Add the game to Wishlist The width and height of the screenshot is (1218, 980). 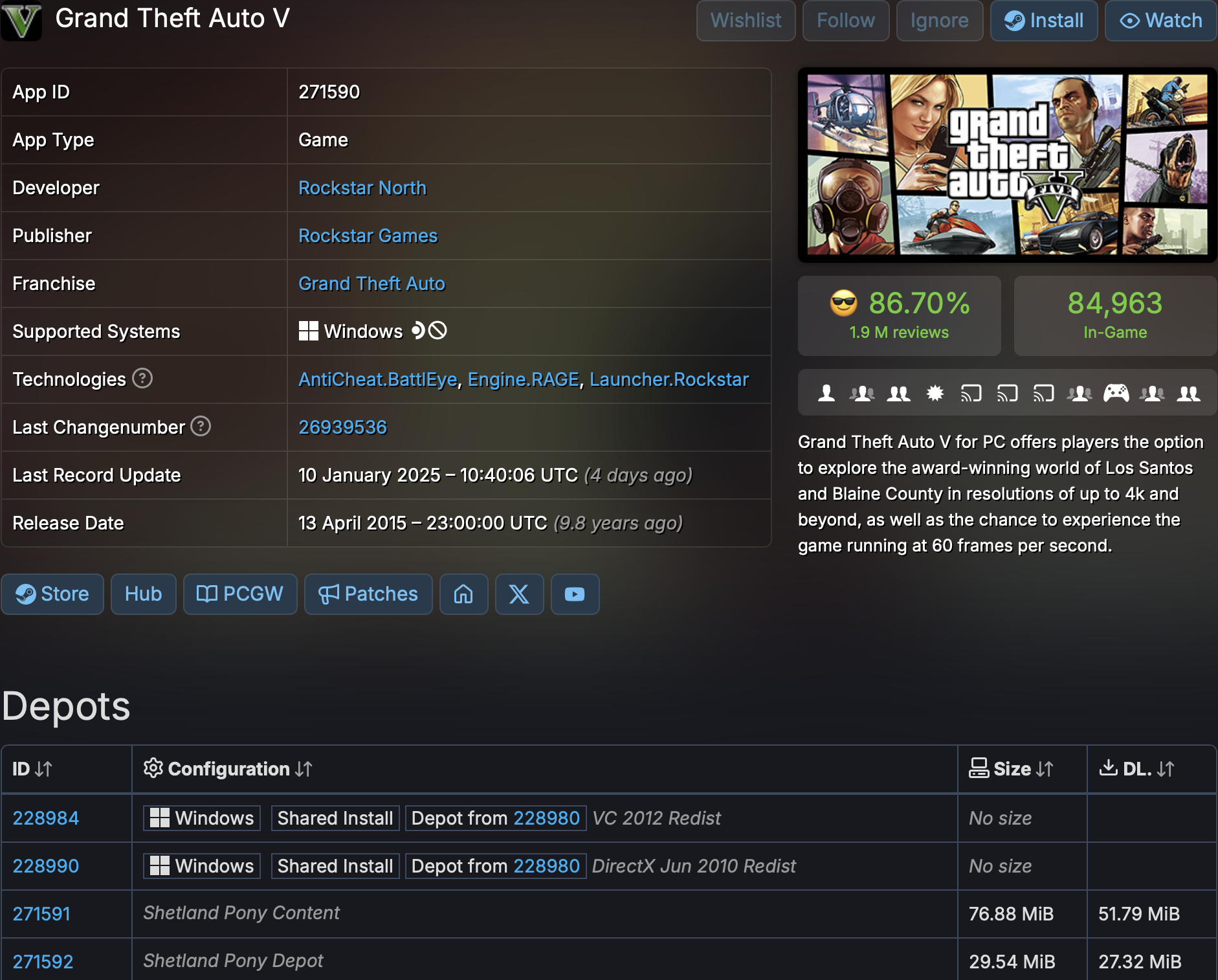[746, 21]
